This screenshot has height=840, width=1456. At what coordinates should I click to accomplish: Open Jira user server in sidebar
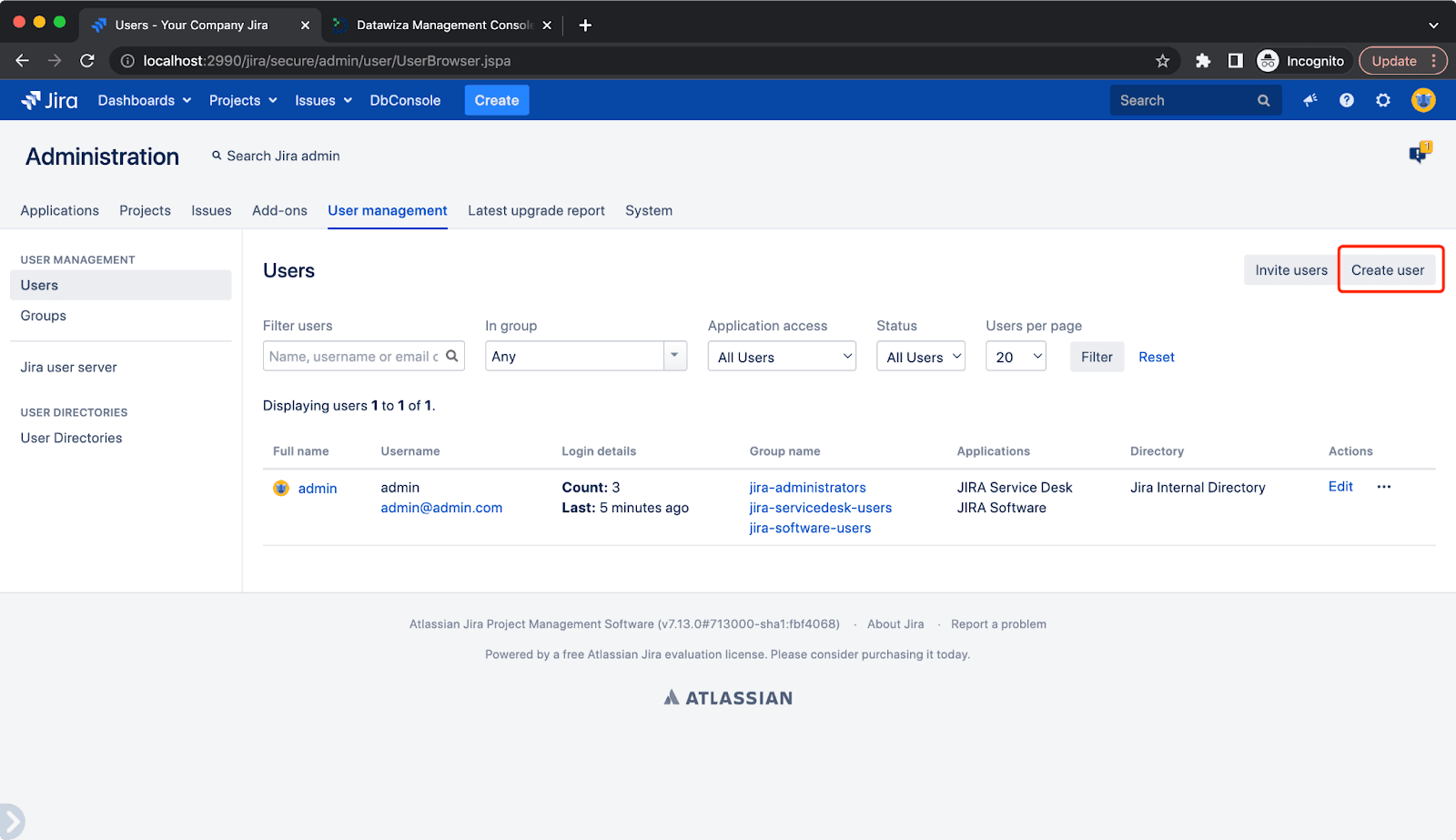69,368
